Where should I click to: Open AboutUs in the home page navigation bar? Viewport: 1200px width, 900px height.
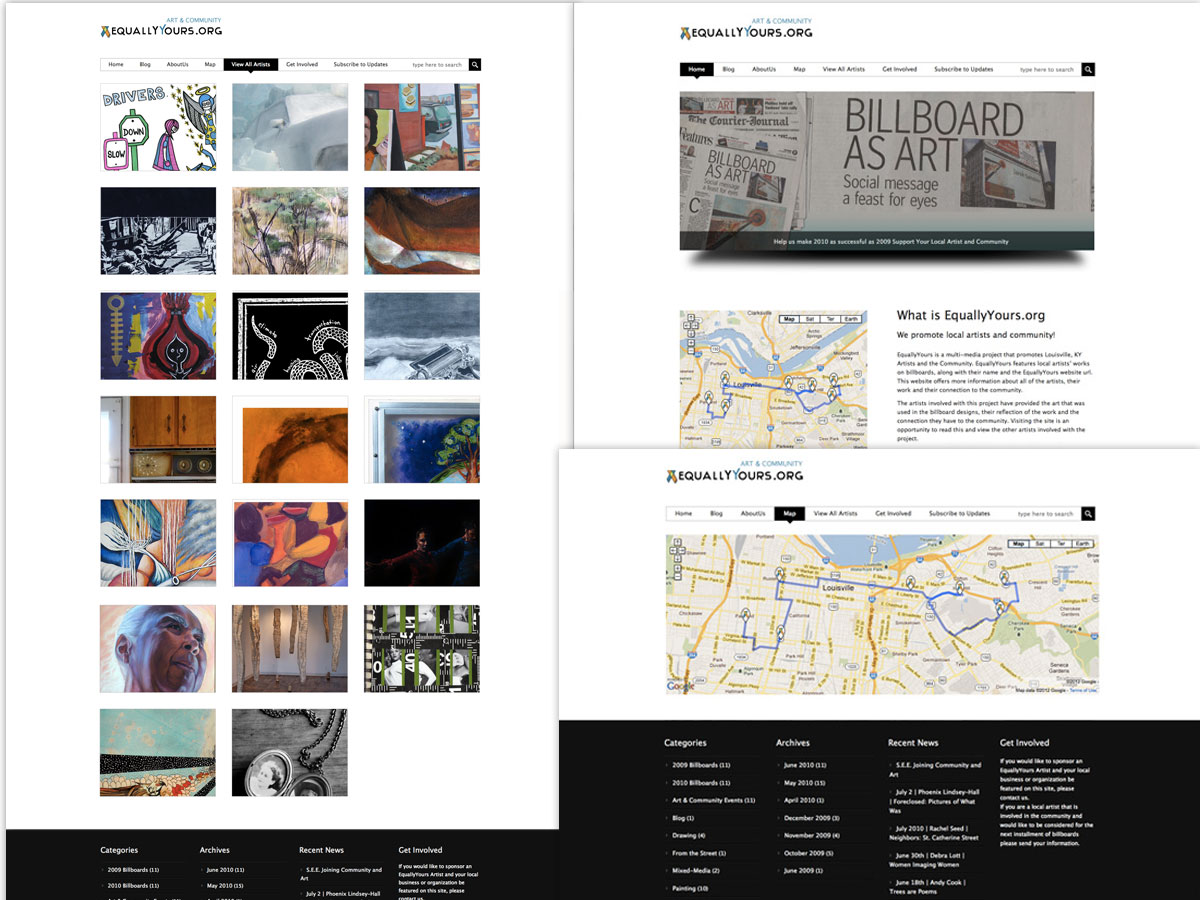tap(764, 69)
